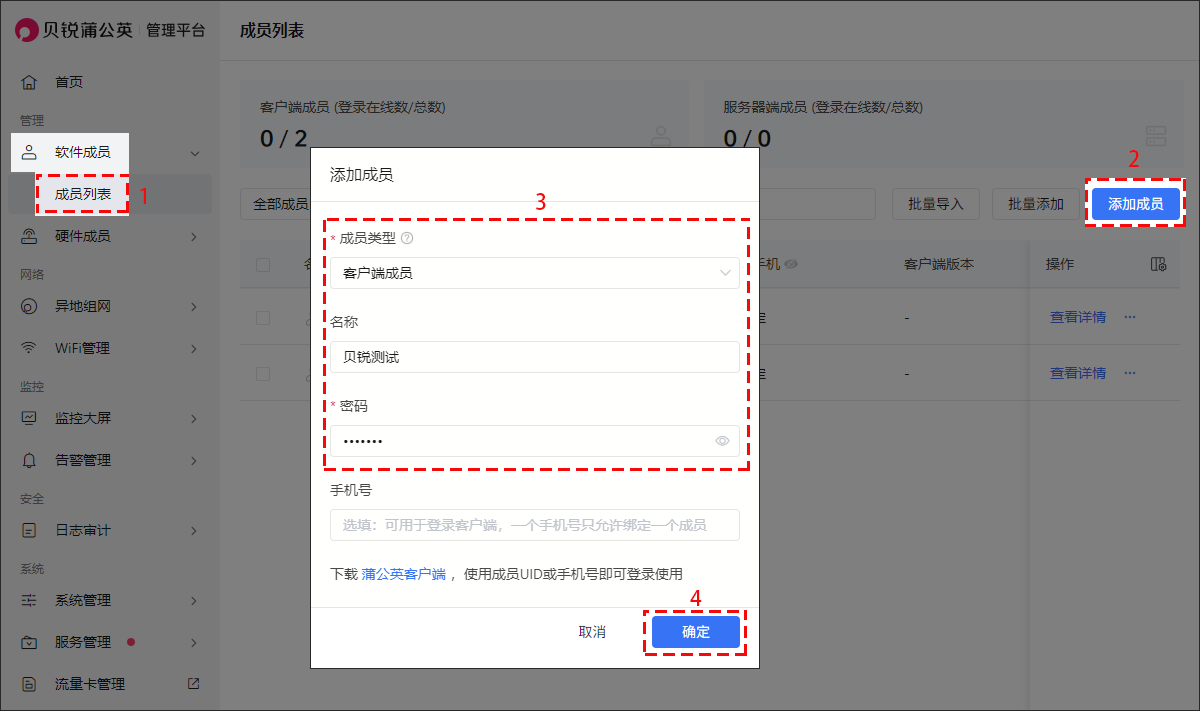Viewport: 1200px width, 711px height.
Task: Open 流量卡管理 menu item
Action: coord(90,685)
